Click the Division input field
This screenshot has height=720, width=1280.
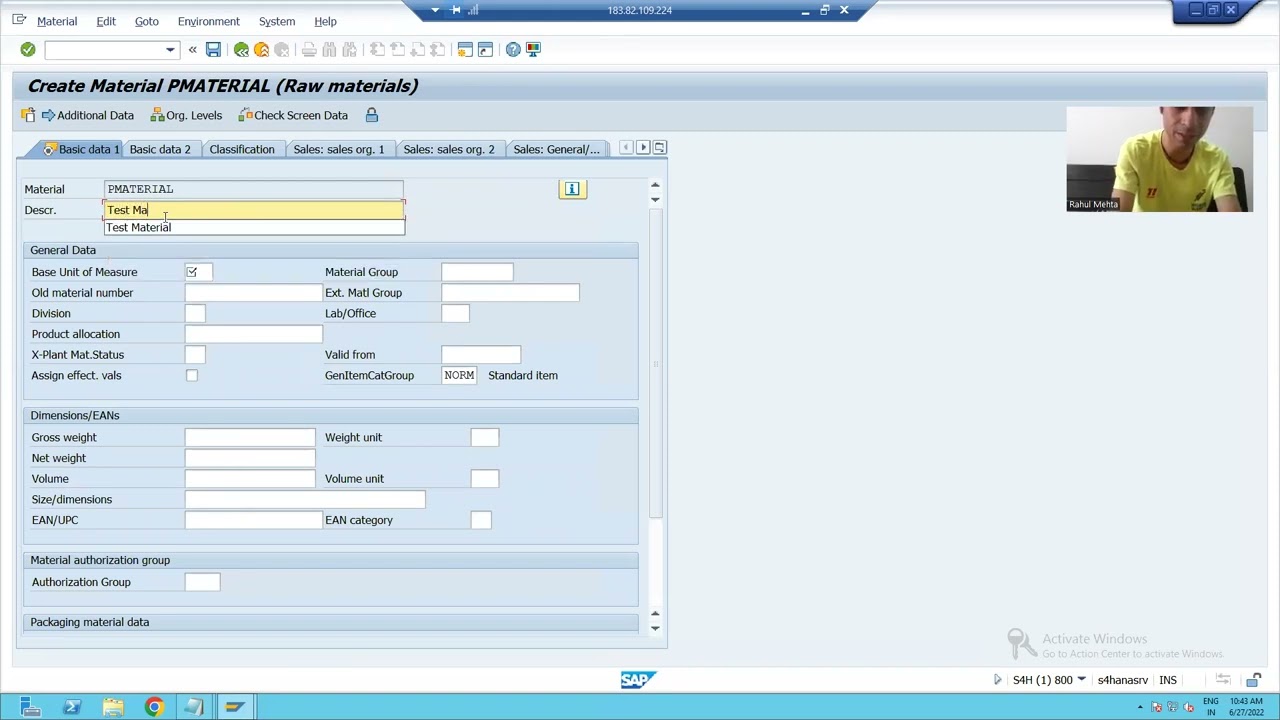click(195, 313)
